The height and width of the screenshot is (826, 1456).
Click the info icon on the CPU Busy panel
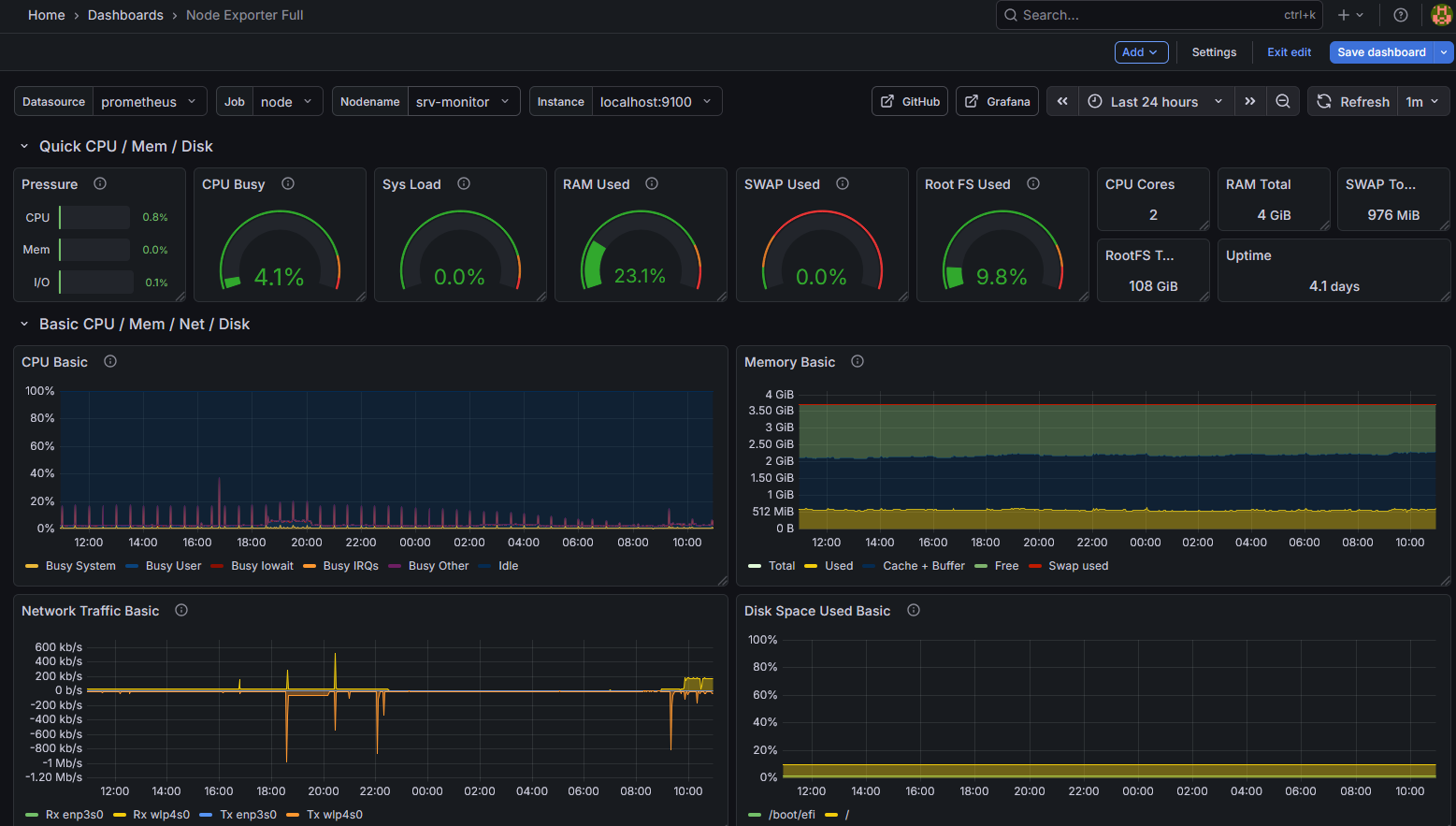[287, 183]
